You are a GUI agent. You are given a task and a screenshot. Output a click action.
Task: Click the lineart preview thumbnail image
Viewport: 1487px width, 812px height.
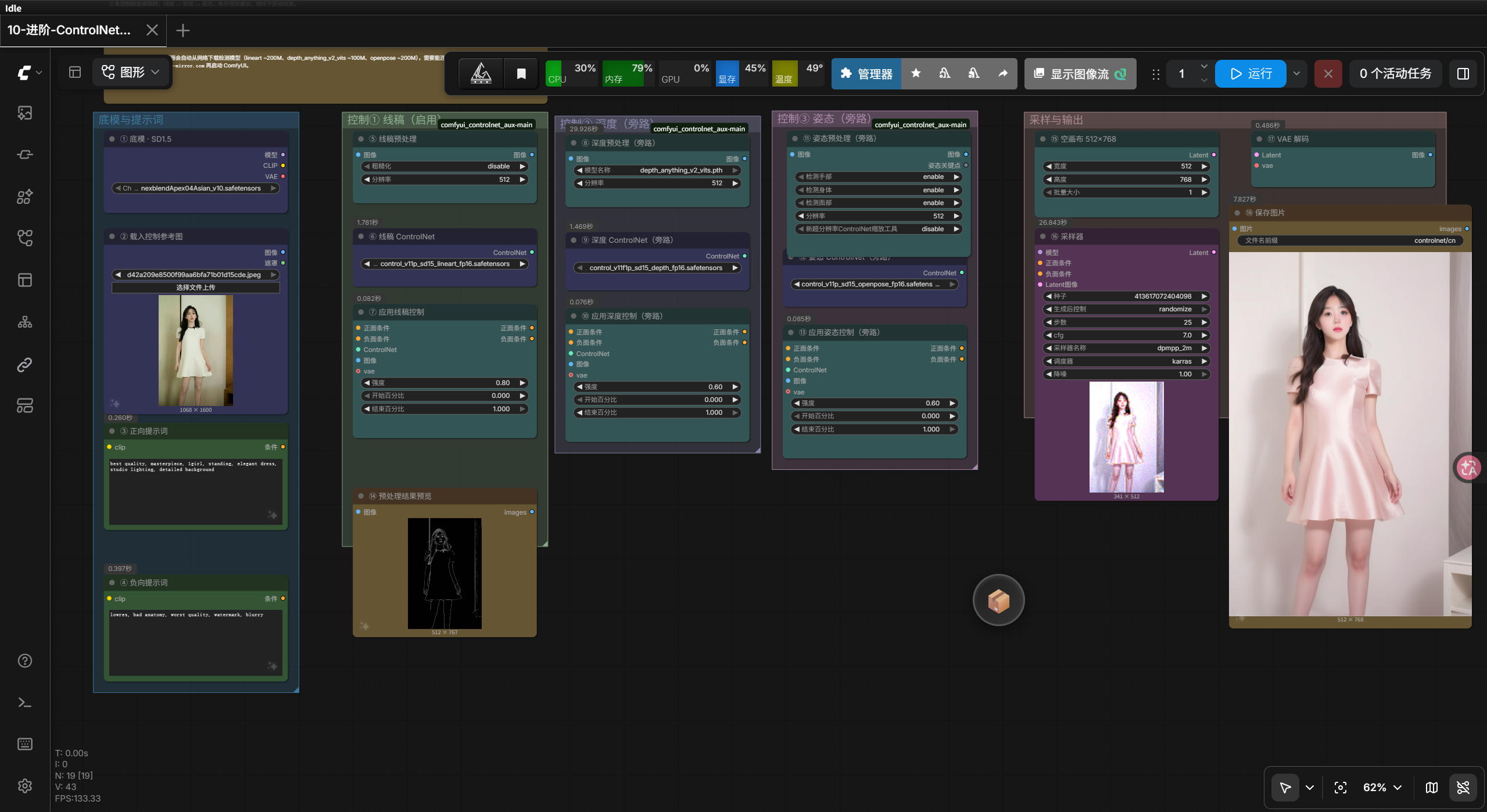tap(445, 573)
